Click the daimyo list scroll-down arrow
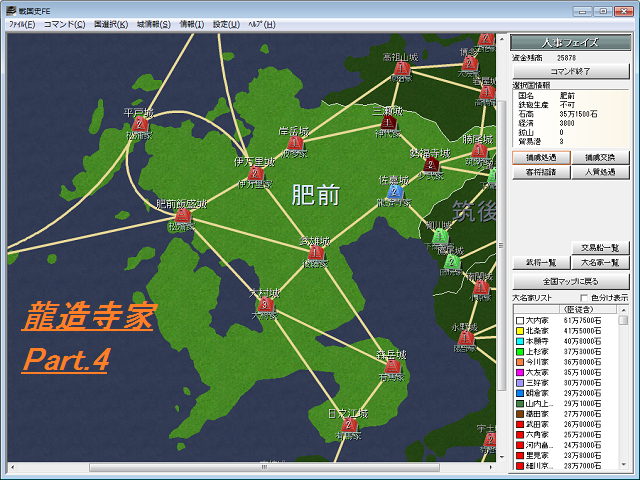The image size is (640, 480). [623, 465]
